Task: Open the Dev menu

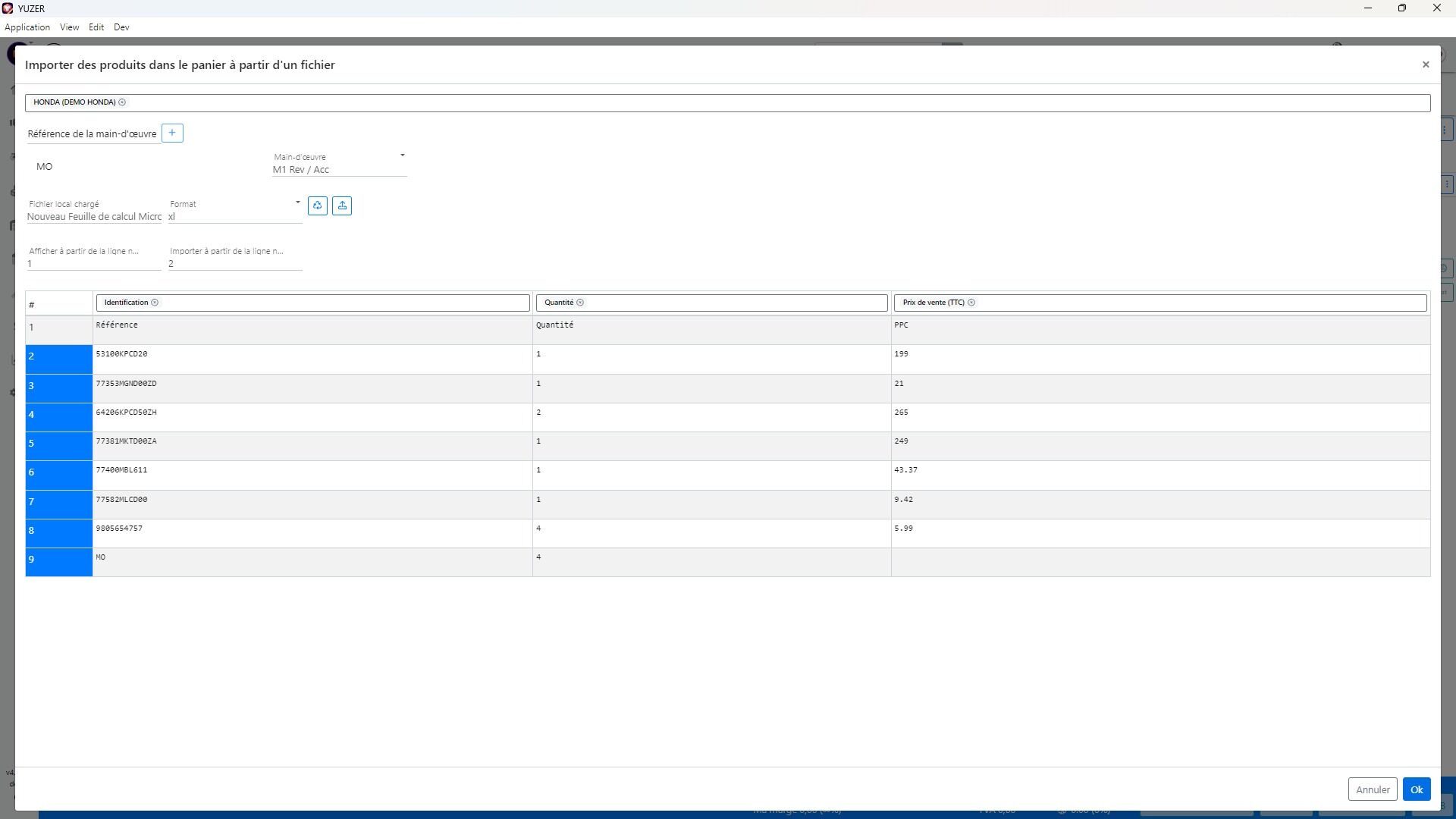Action: click(121, 27)
